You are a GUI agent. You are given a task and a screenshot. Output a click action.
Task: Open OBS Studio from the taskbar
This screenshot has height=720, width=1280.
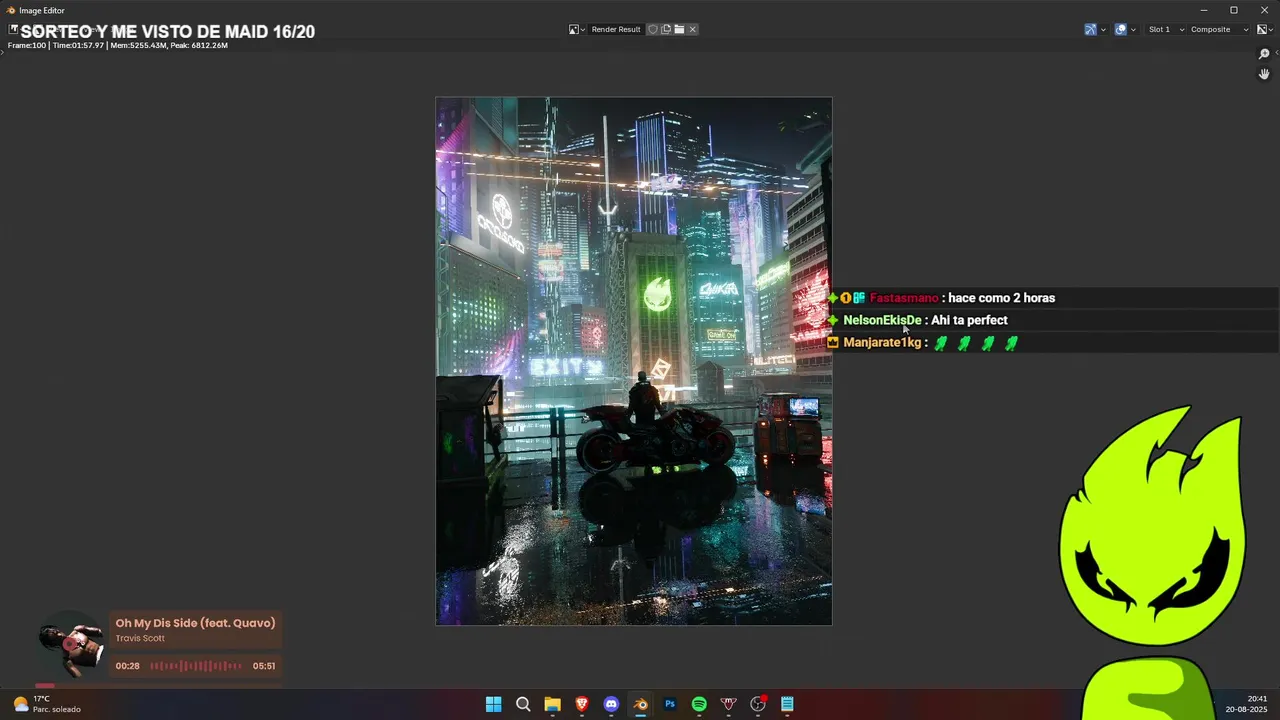[758, 704]
